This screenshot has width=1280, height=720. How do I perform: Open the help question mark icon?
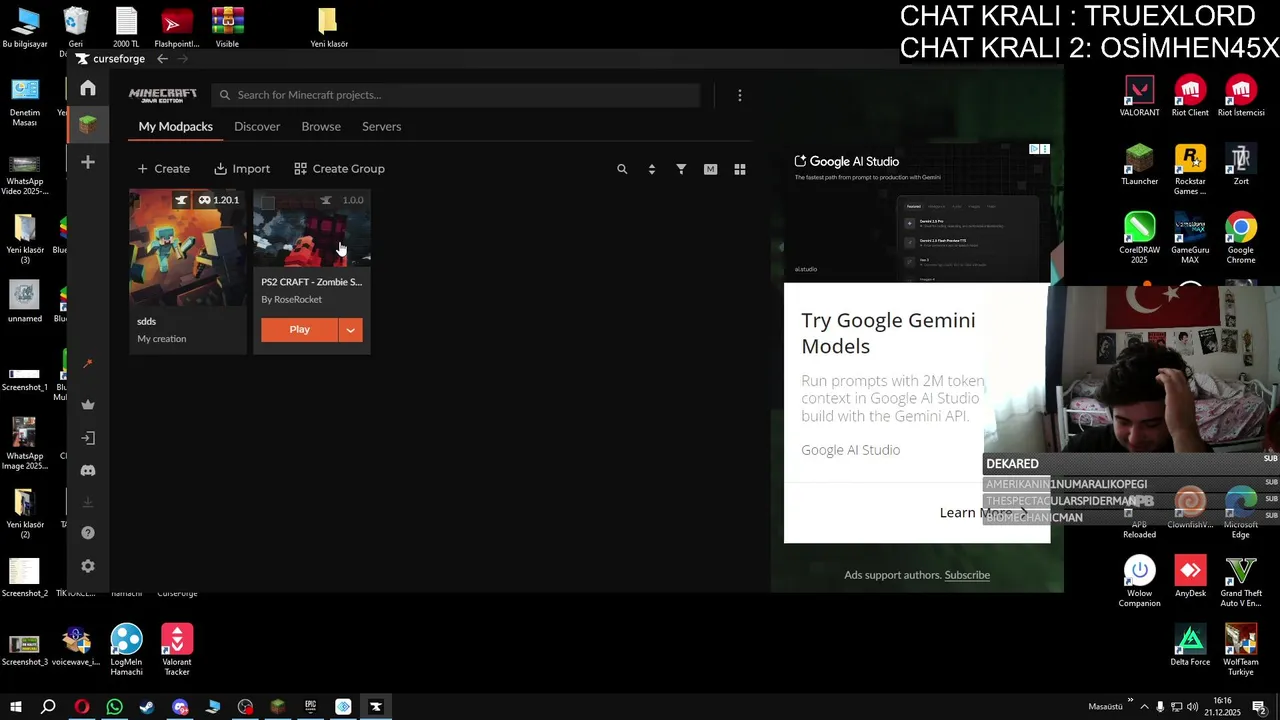point(88,533)
